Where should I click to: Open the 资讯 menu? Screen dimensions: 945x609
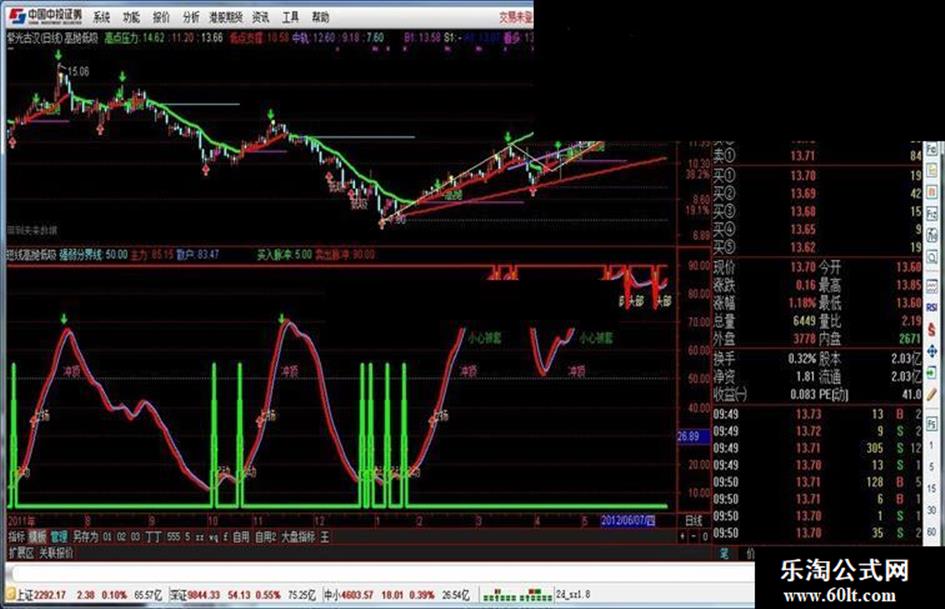[261, 17]
